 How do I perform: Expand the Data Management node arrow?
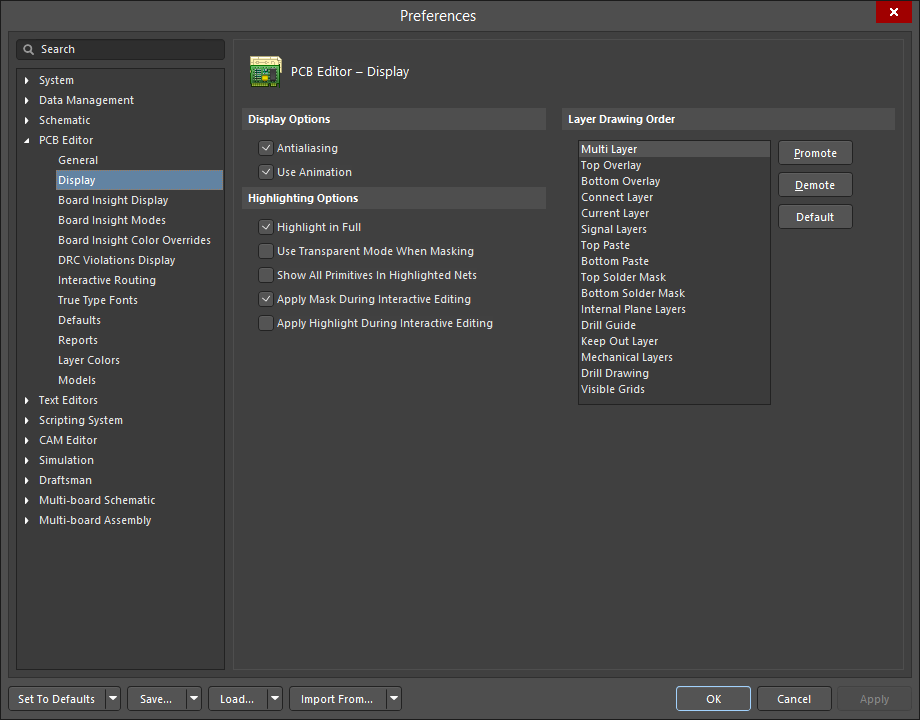(26, 100)
